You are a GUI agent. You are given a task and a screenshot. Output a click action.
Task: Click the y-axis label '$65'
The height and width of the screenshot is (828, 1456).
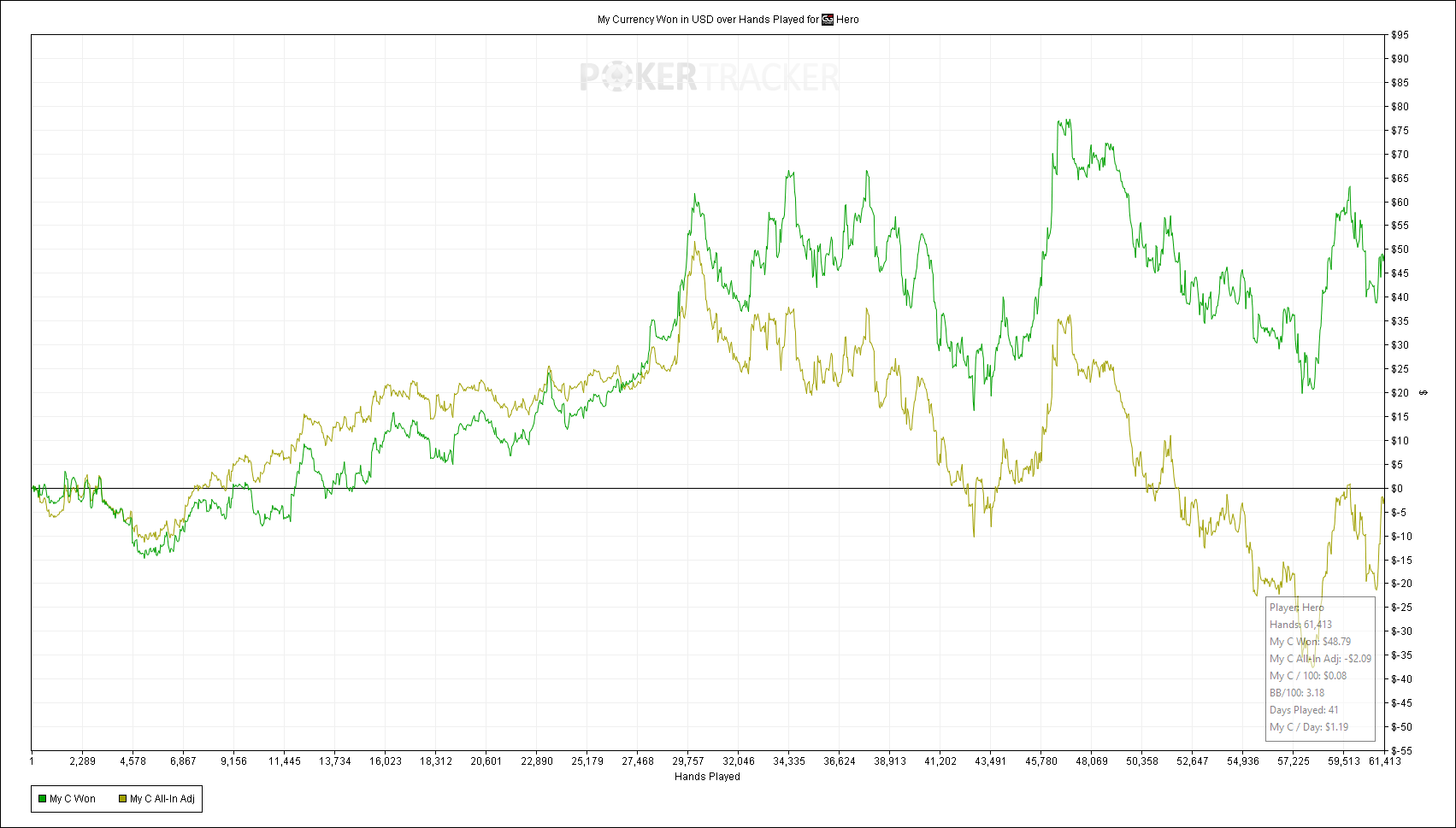click(1400, 179)
